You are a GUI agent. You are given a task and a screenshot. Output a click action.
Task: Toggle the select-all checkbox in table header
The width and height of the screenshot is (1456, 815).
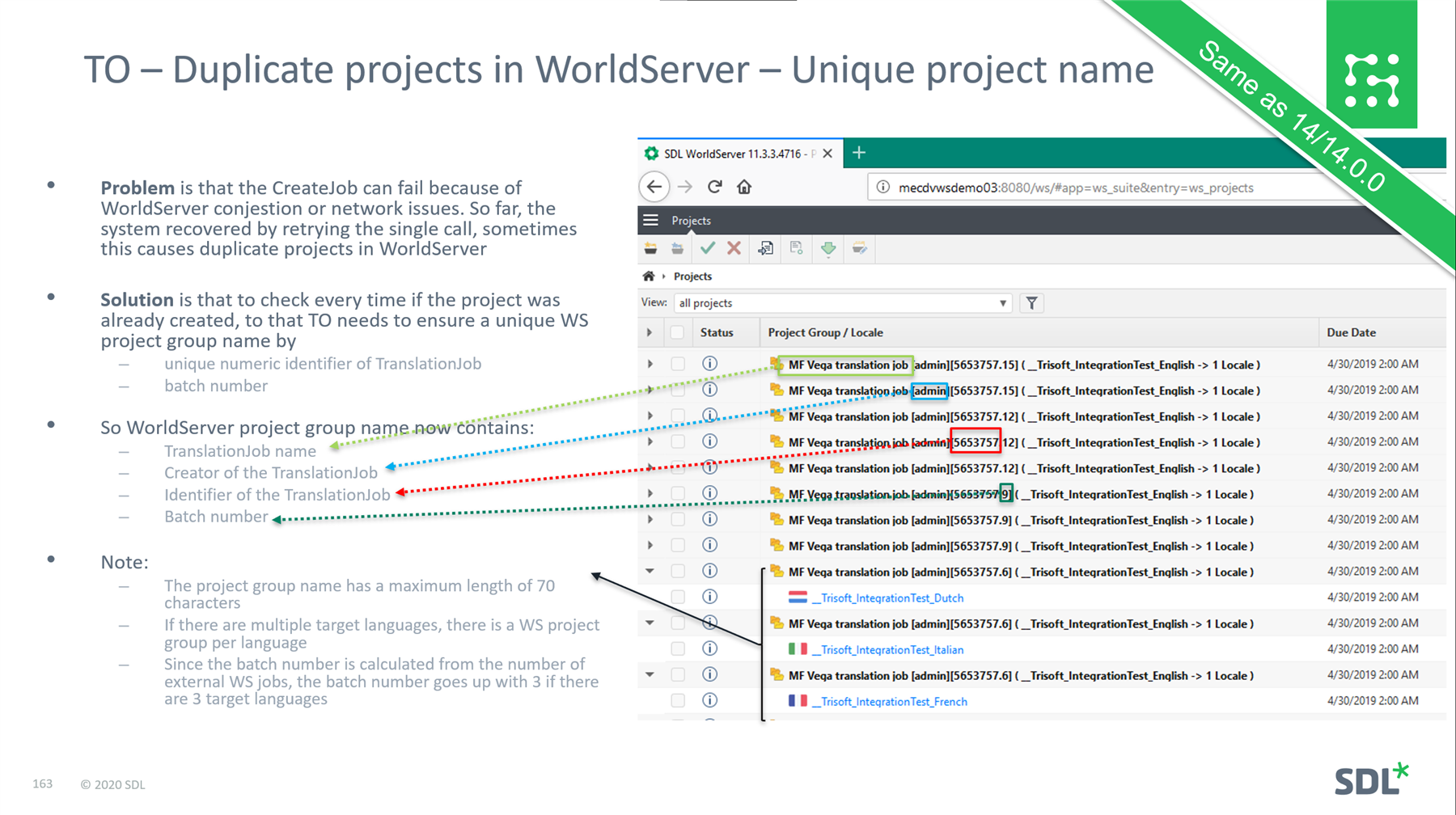[677, 332]
